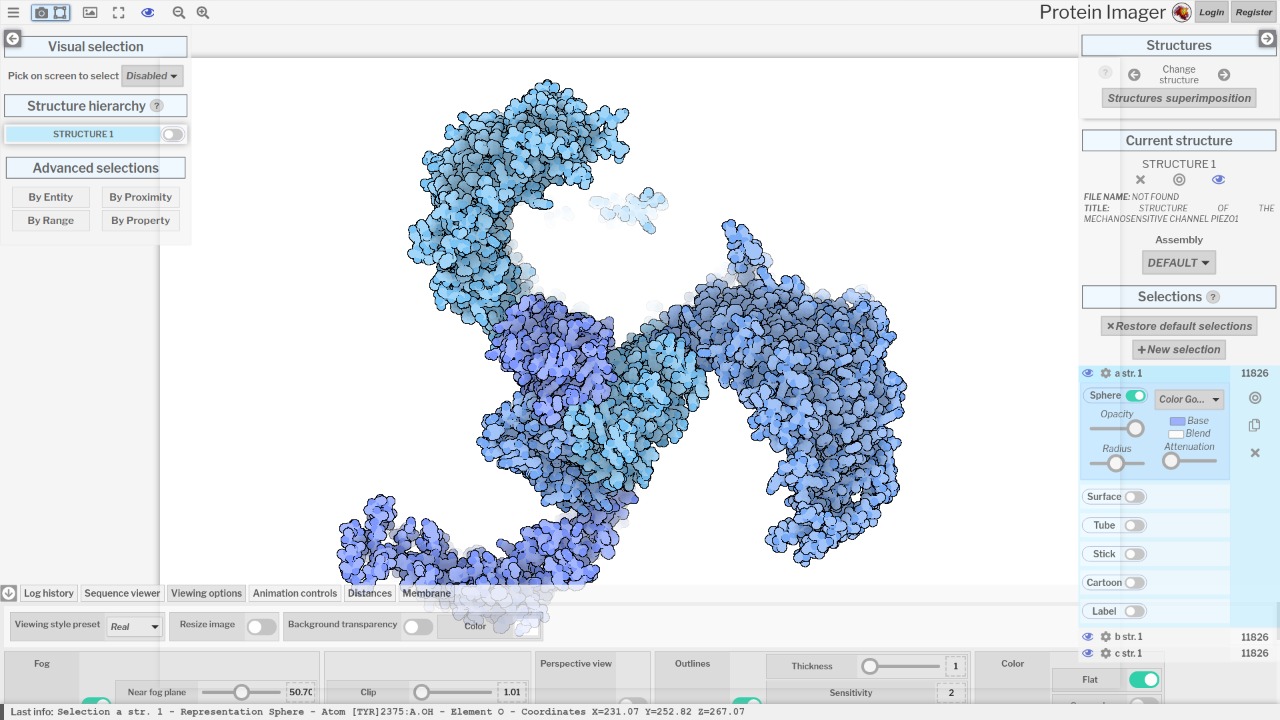The height and width of the screenshot is (720, 1280).
Task: Click the New selection button
Action: 1179,350
